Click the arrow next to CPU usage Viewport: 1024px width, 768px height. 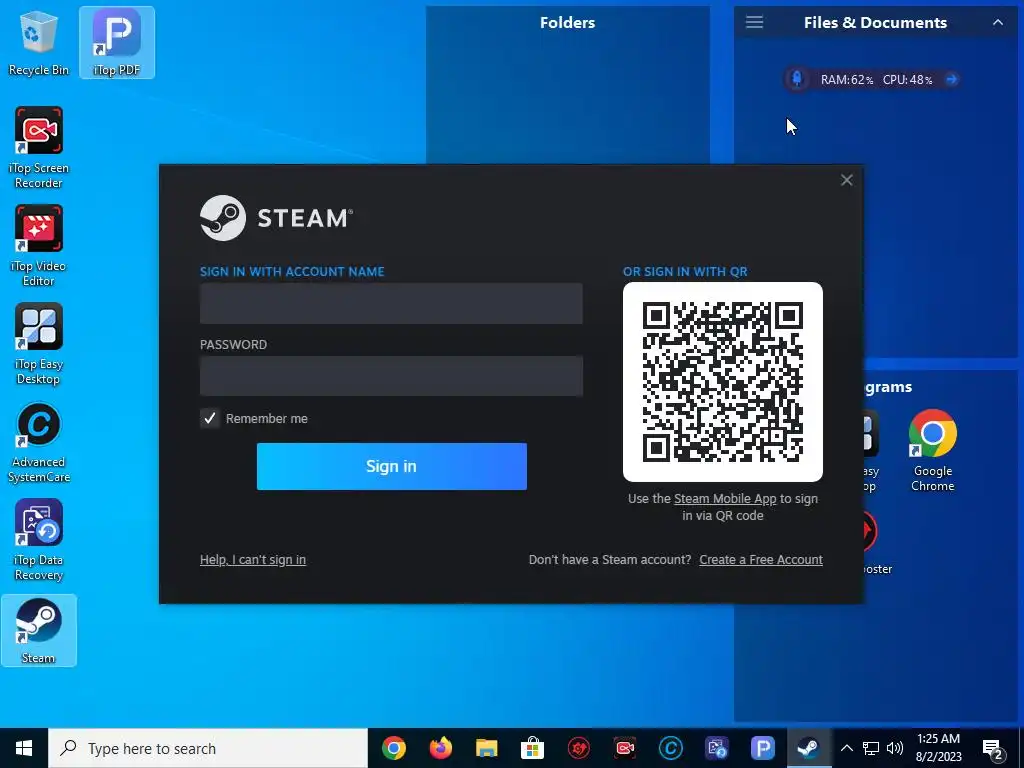pyautogui.click(x=952, y=80)
